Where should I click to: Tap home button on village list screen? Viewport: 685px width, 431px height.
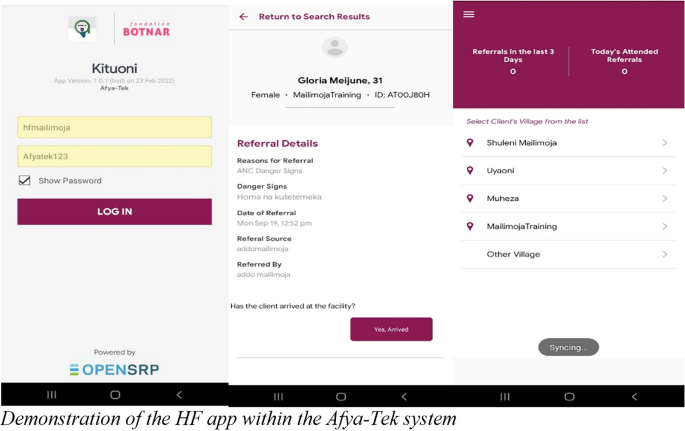point(569,397)
